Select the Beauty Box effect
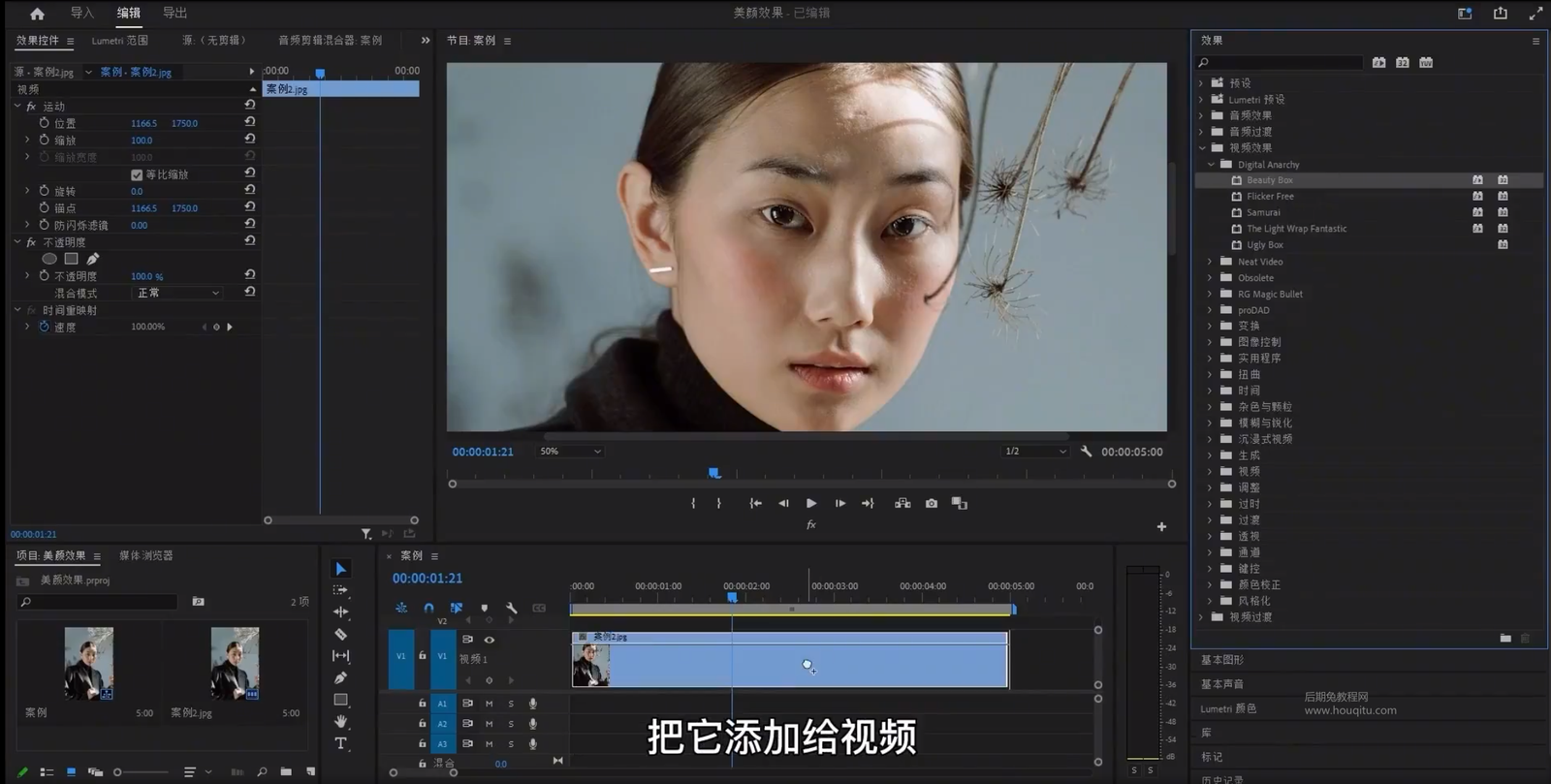This screenshot has height=784, width=1551. coord(1269,180)
